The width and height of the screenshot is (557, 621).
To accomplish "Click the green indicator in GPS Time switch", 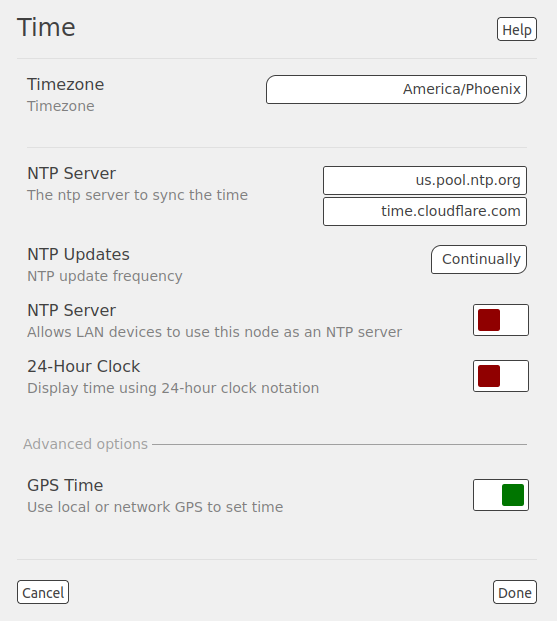I will [513, 495].
